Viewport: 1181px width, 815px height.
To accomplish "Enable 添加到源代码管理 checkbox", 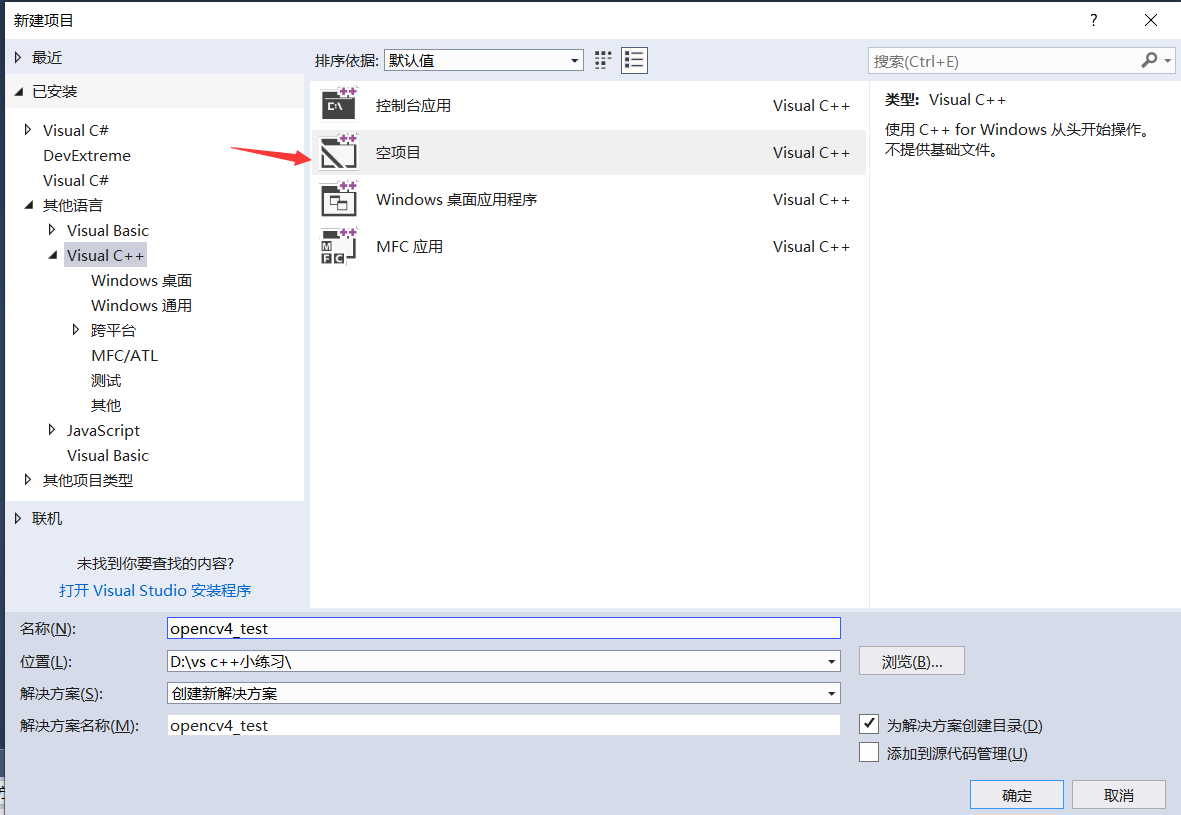I will (x=869, y=752).
